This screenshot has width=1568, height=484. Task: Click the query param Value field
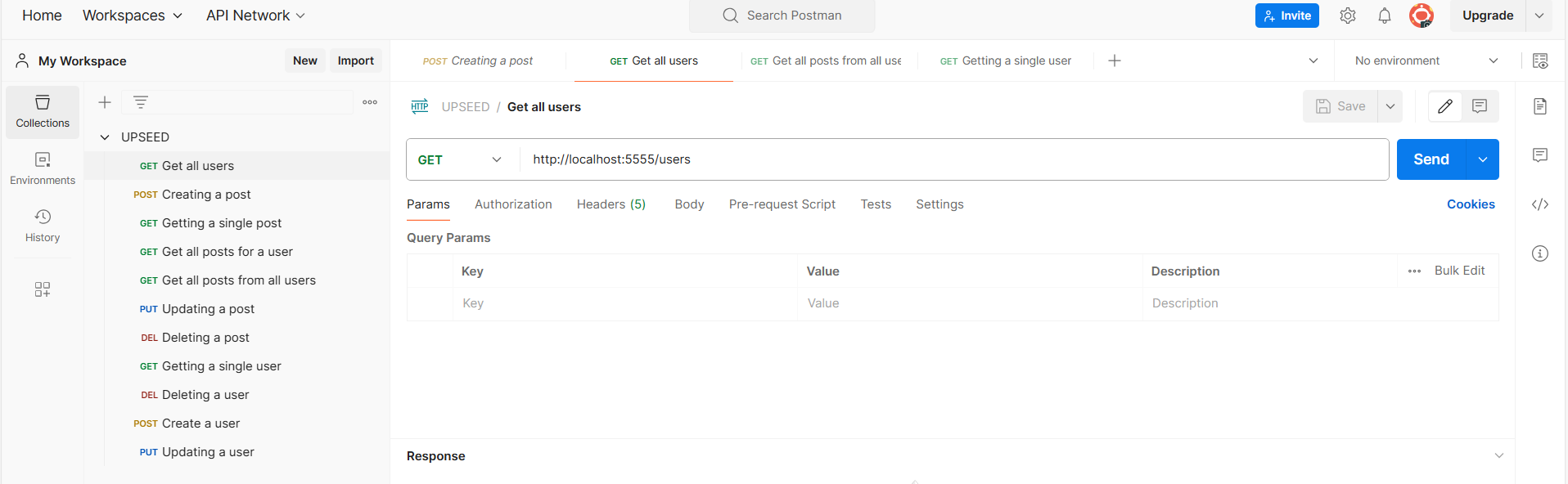point(970,303)
